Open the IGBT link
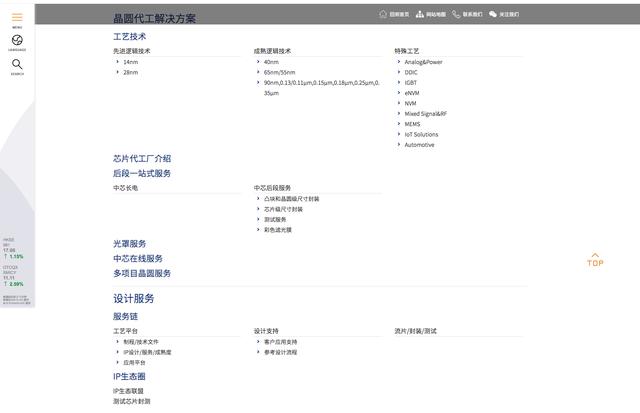This screenshot has width=640, height=413. click(x=411, y=82)
